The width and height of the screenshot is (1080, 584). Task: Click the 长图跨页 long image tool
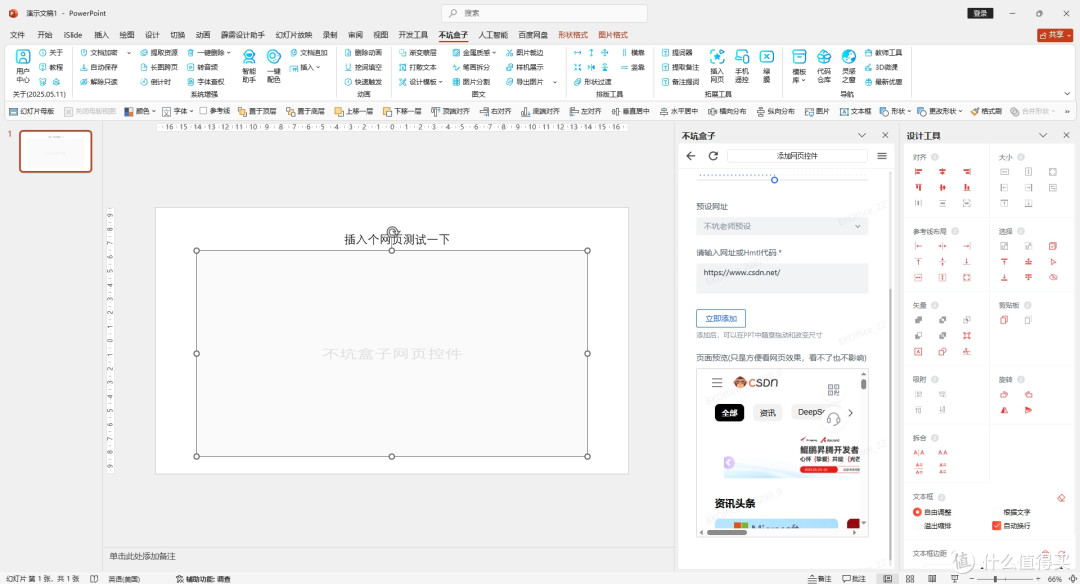click(159, 67)
